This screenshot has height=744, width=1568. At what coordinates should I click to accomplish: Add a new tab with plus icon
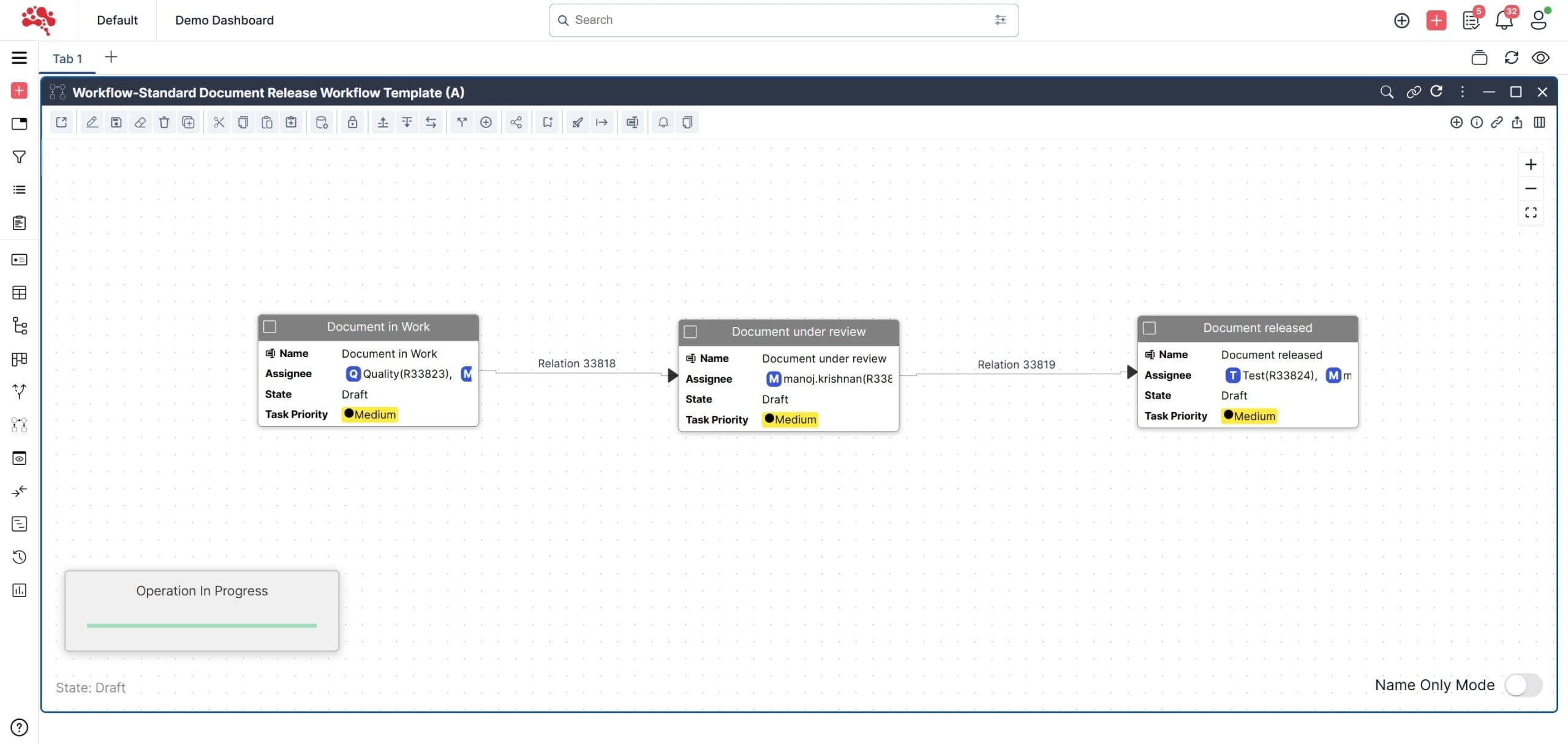(x=111, y=57)
